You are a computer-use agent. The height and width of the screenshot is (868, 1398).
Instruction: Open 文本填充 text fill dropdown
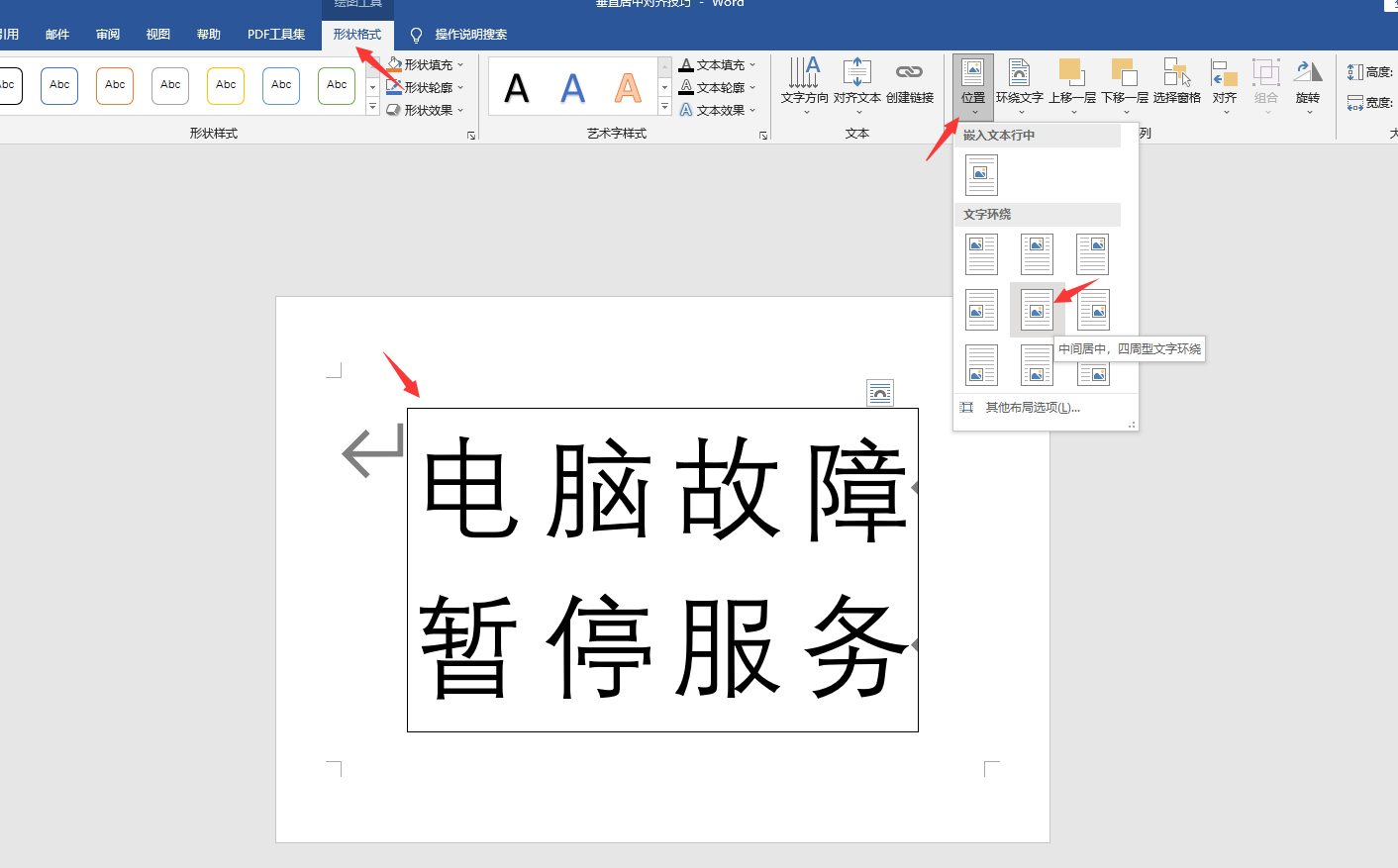[x=718, y=64]
